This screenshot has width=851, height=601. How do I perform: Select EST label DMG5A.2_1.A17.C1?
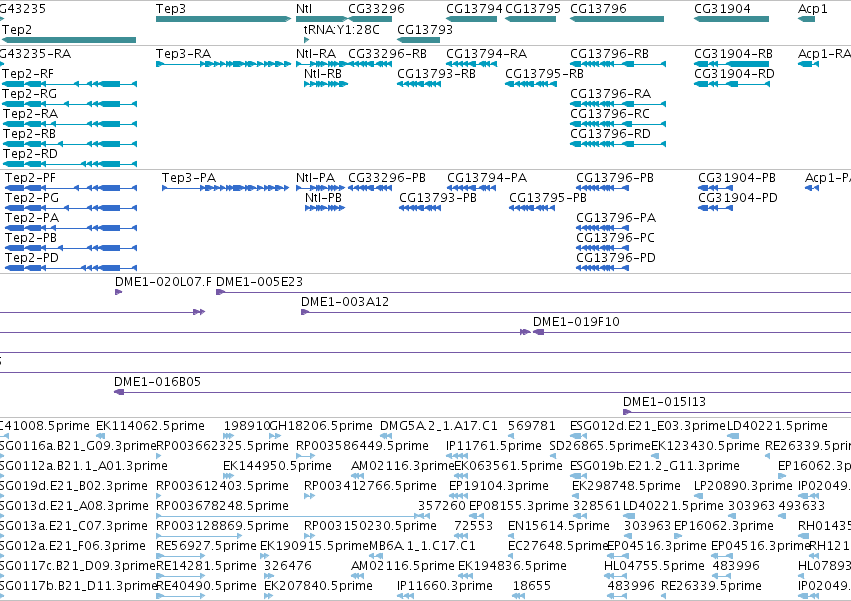click(x=439, y=426)
